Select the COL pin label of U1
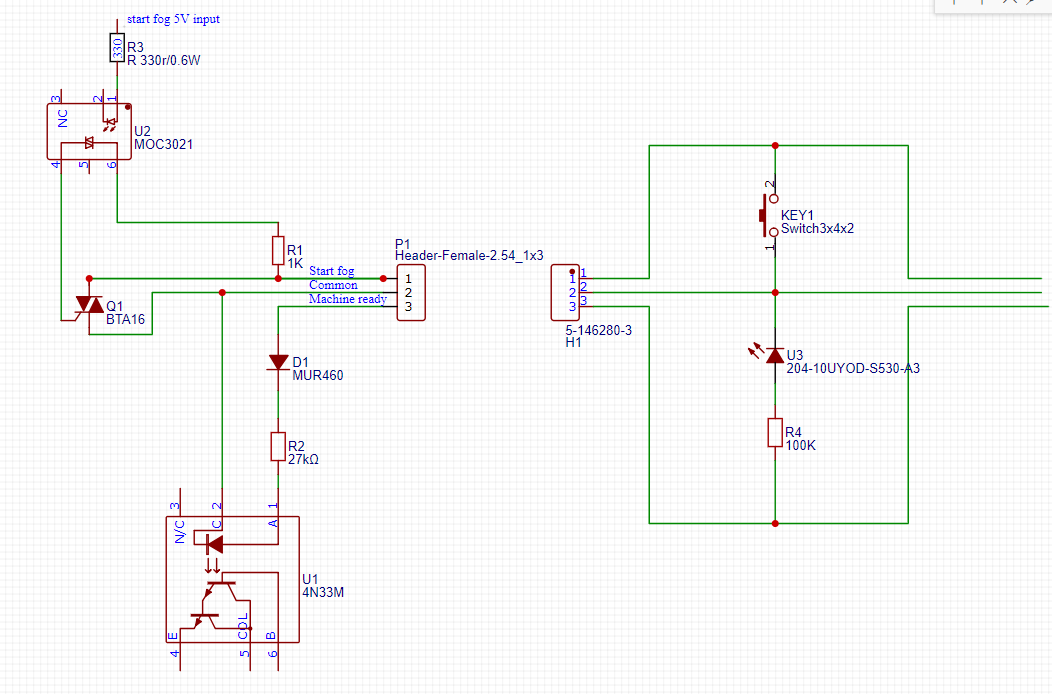The width and height of the screenshot is (1052, 694). click(x=243, y=626)
